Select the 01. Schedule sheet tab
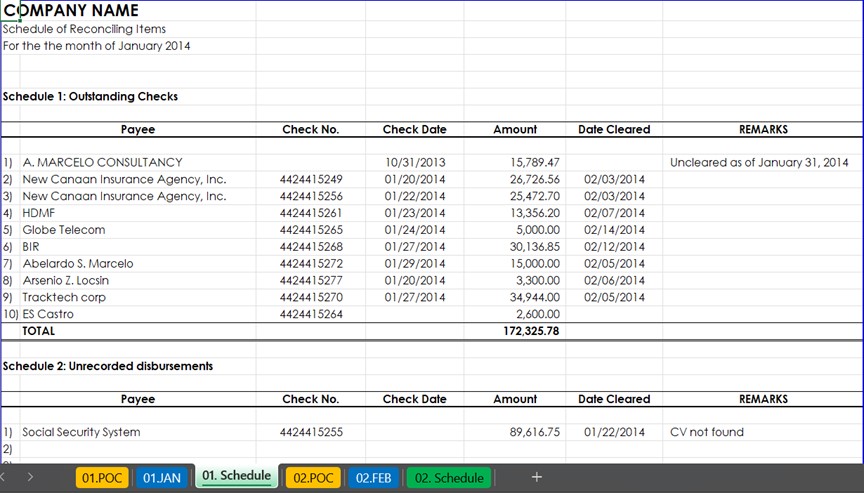Screen dimensions: 864x493 coord(236,476)
